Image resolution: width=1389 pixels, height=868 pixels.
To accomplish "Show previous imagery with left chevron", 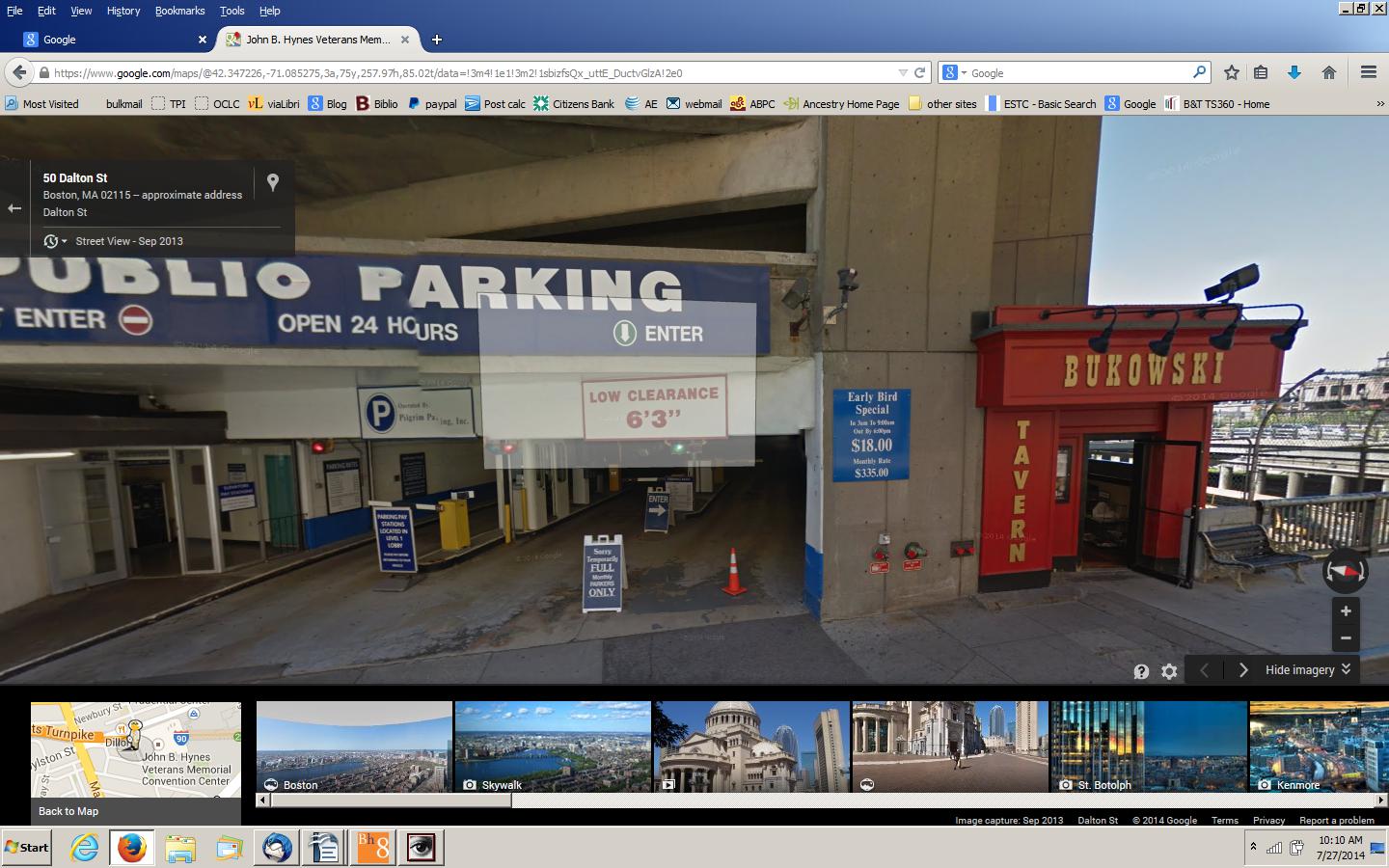I will (x=1204, y=670).
